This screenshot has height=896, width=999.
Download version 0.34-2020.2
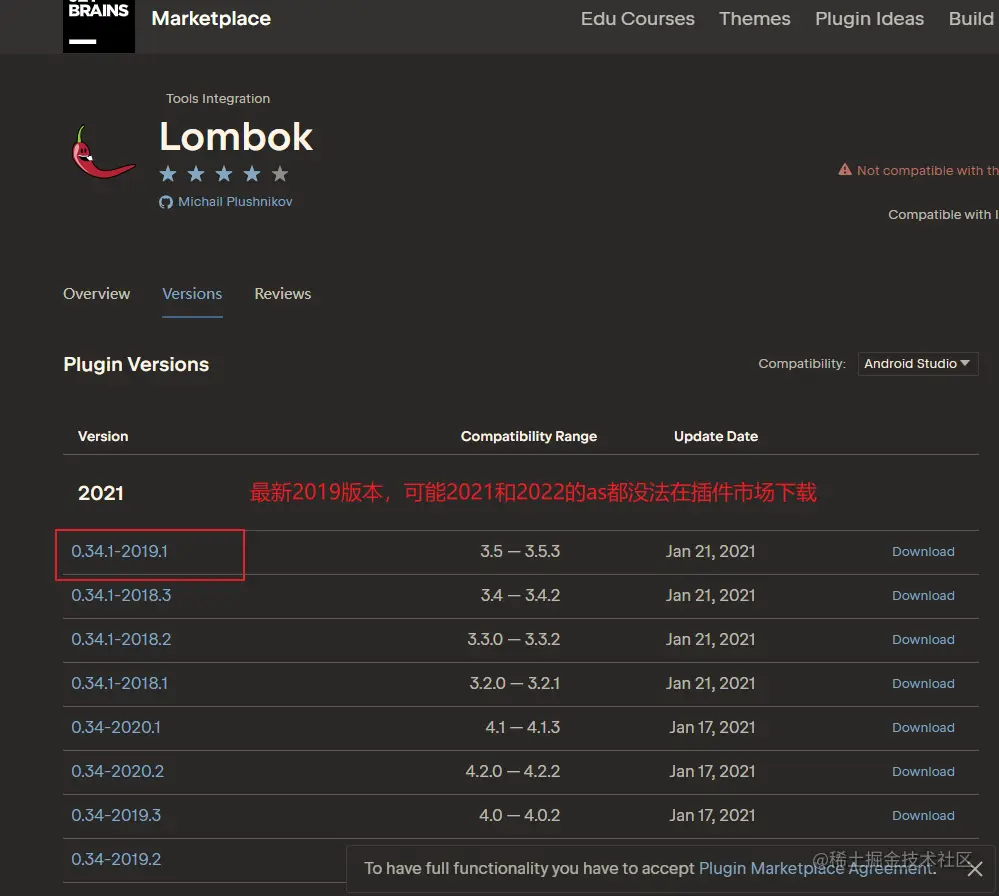coord(923,772)
